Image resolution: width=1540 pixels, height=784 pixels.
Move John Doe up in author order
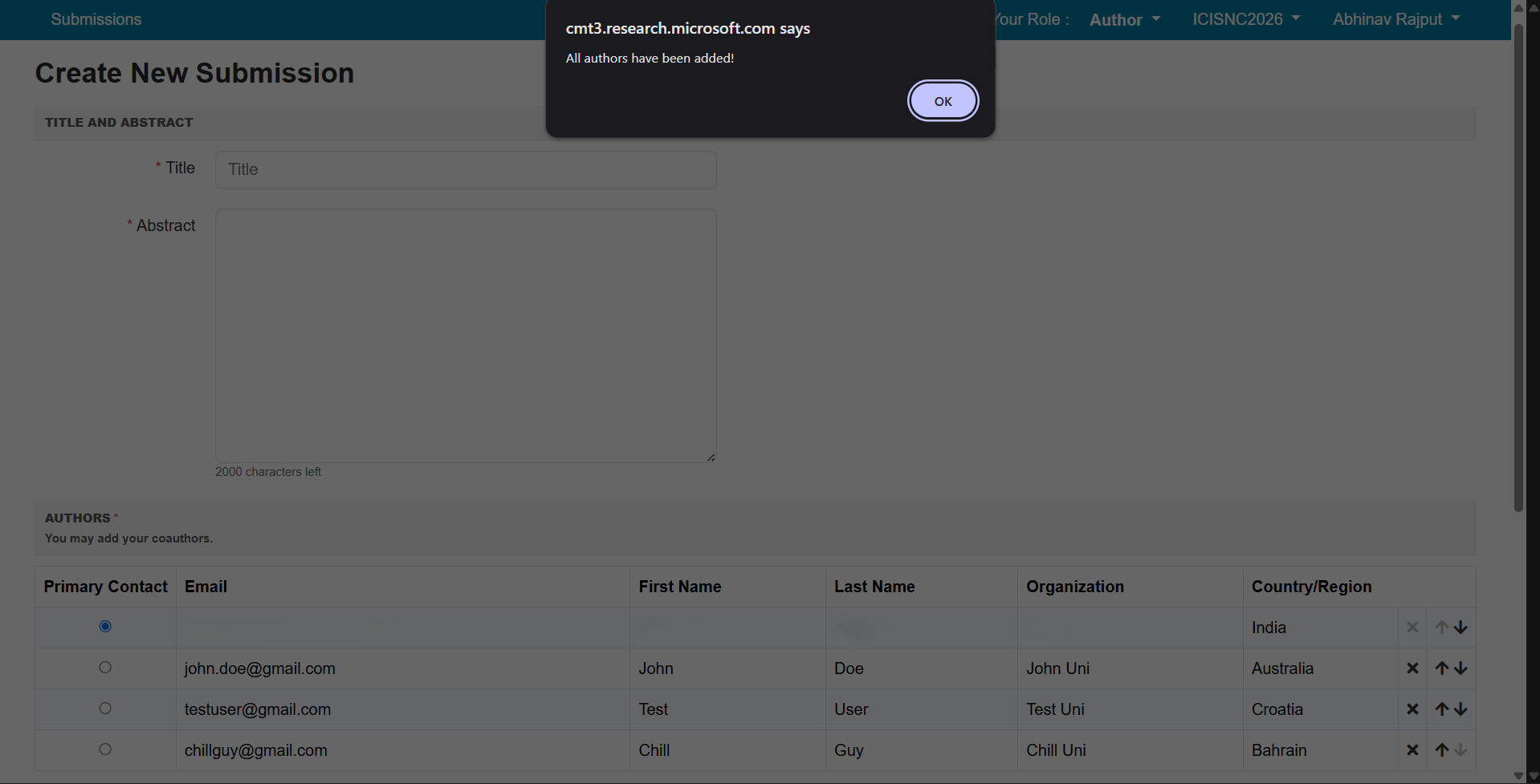tap(1440, 668)
